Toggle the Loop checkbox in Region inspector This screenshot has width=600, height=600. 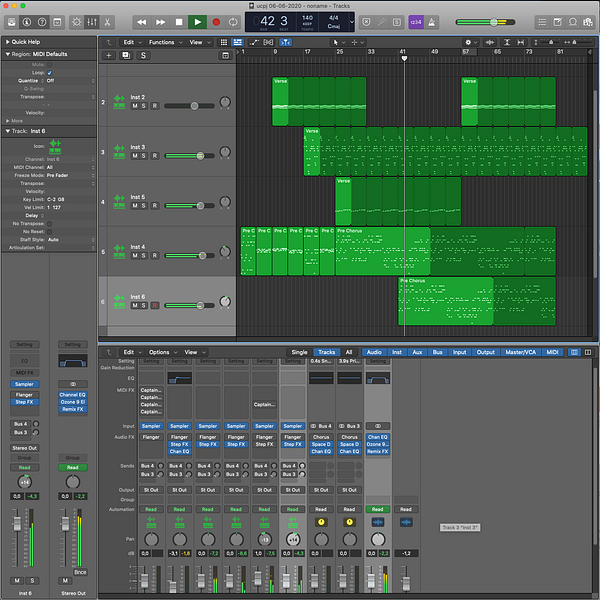[x=50, y=73]
